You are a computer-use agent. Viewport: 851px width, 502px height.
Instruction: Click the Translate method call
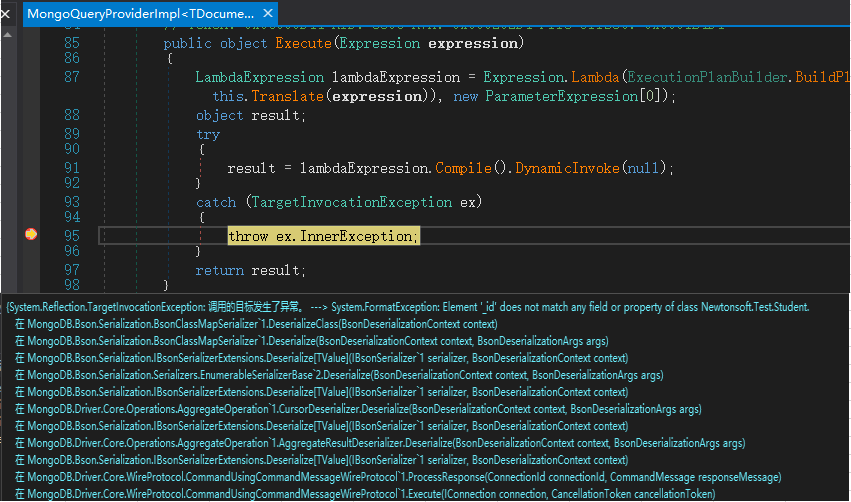coord(282,96)
